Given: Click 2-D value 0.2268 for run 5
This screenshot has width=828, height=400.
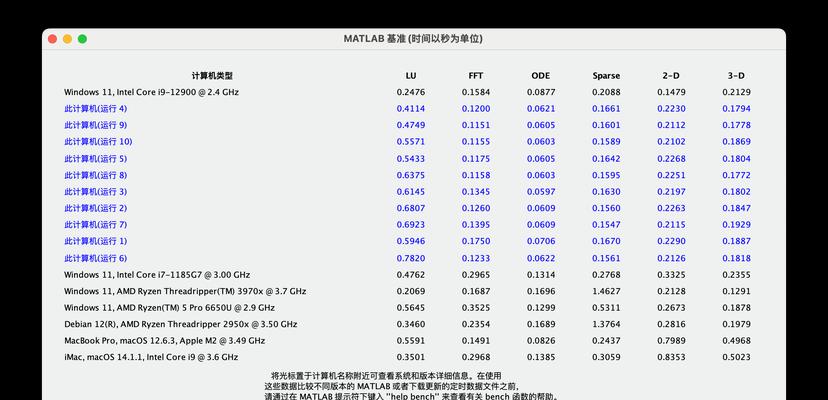Looking at the screenshot, I should 671,159.
